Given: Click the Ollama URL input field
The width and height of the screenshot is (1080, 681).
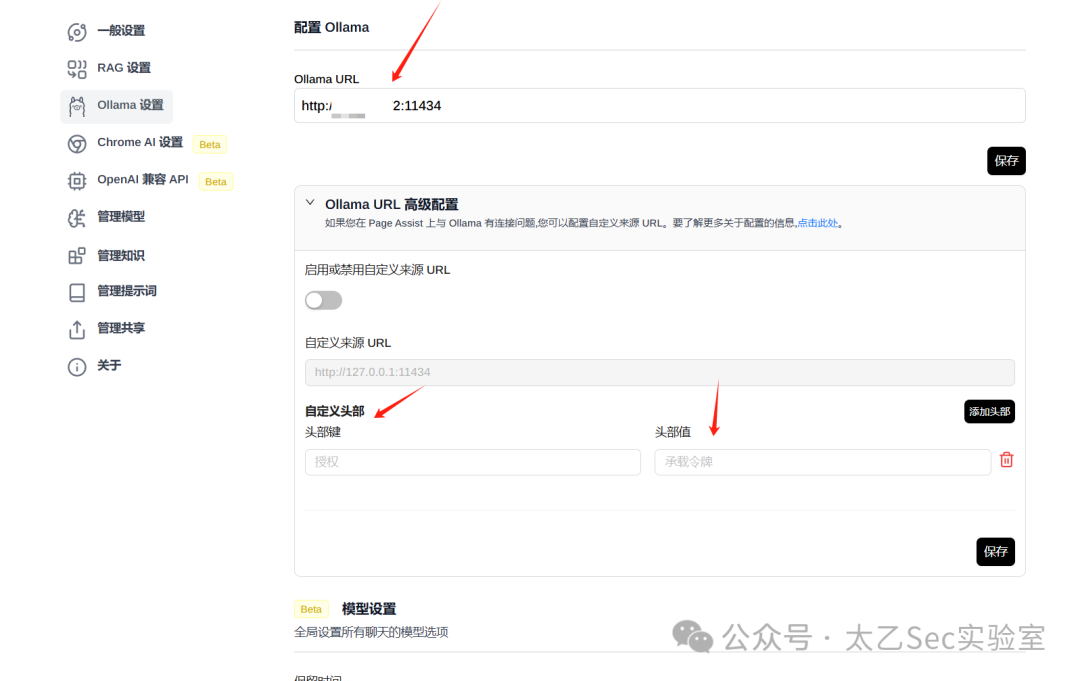Looking at the screenshot, I should [659, 105].
